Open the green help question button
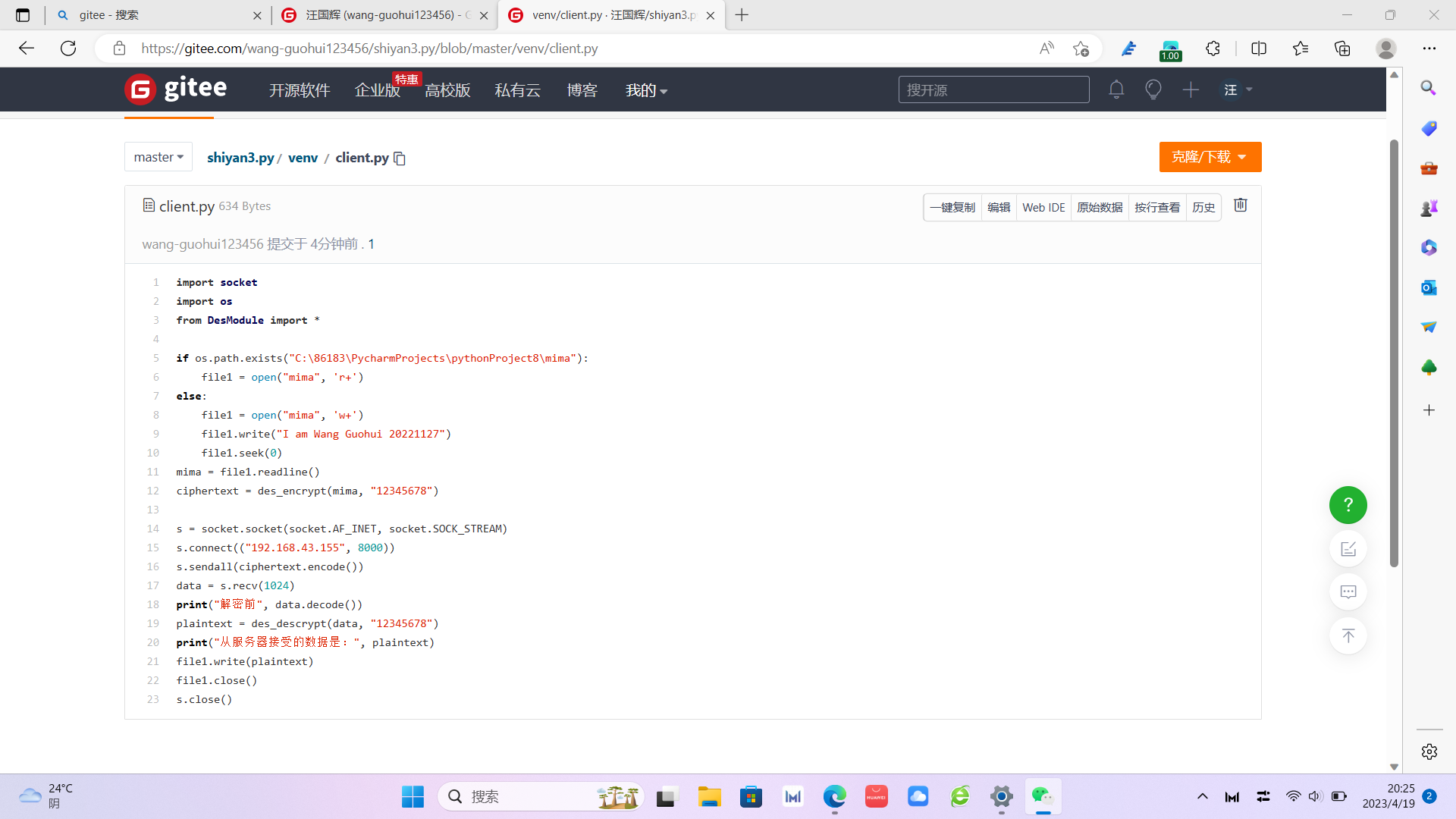The height and width of the screenshot is (819, 1456). click(x=1348, y=505)
